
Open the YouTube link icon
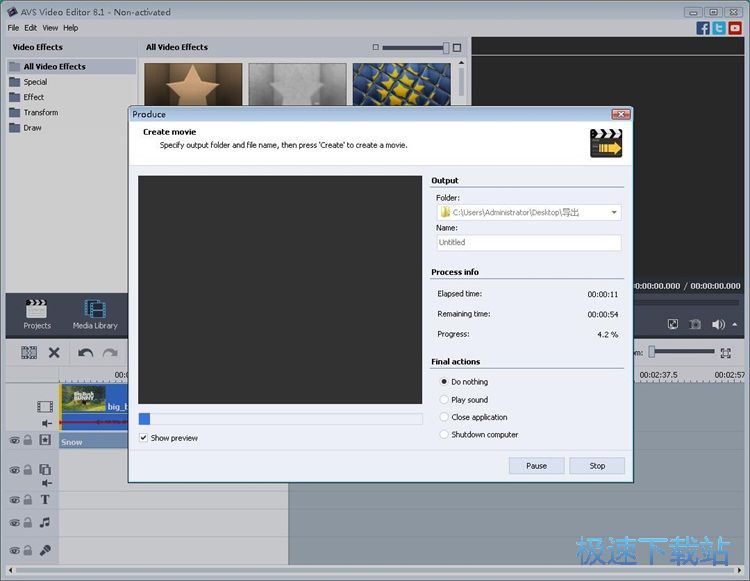(735, 28)
